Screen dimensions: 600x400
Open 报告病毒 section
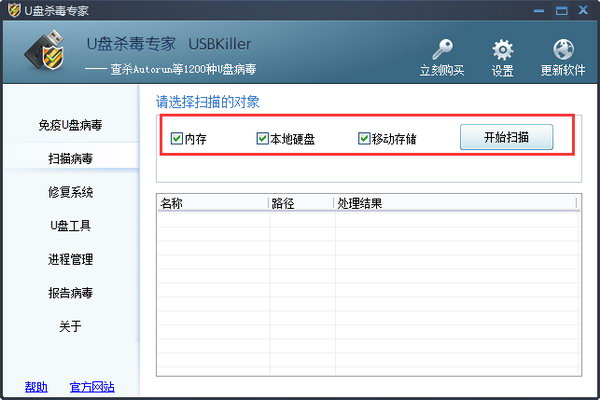point(70,293)
